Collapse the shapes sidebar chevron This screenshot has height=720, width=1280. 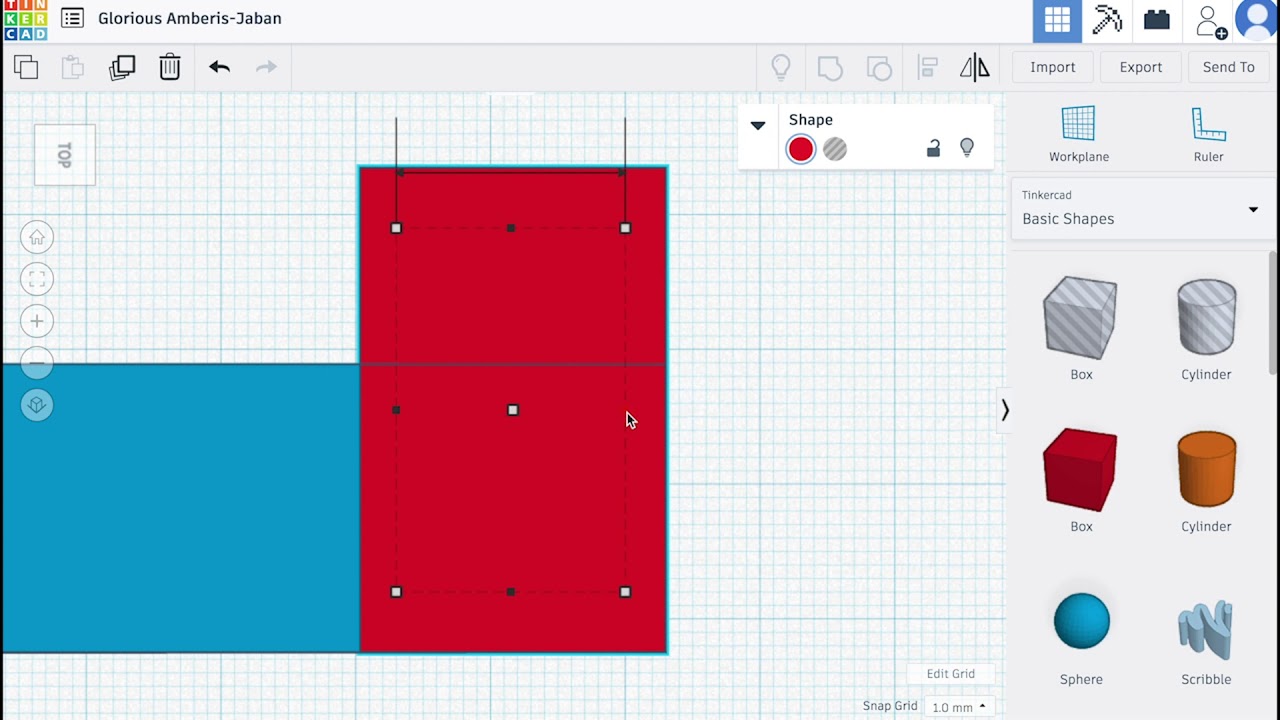[1005, 410]
